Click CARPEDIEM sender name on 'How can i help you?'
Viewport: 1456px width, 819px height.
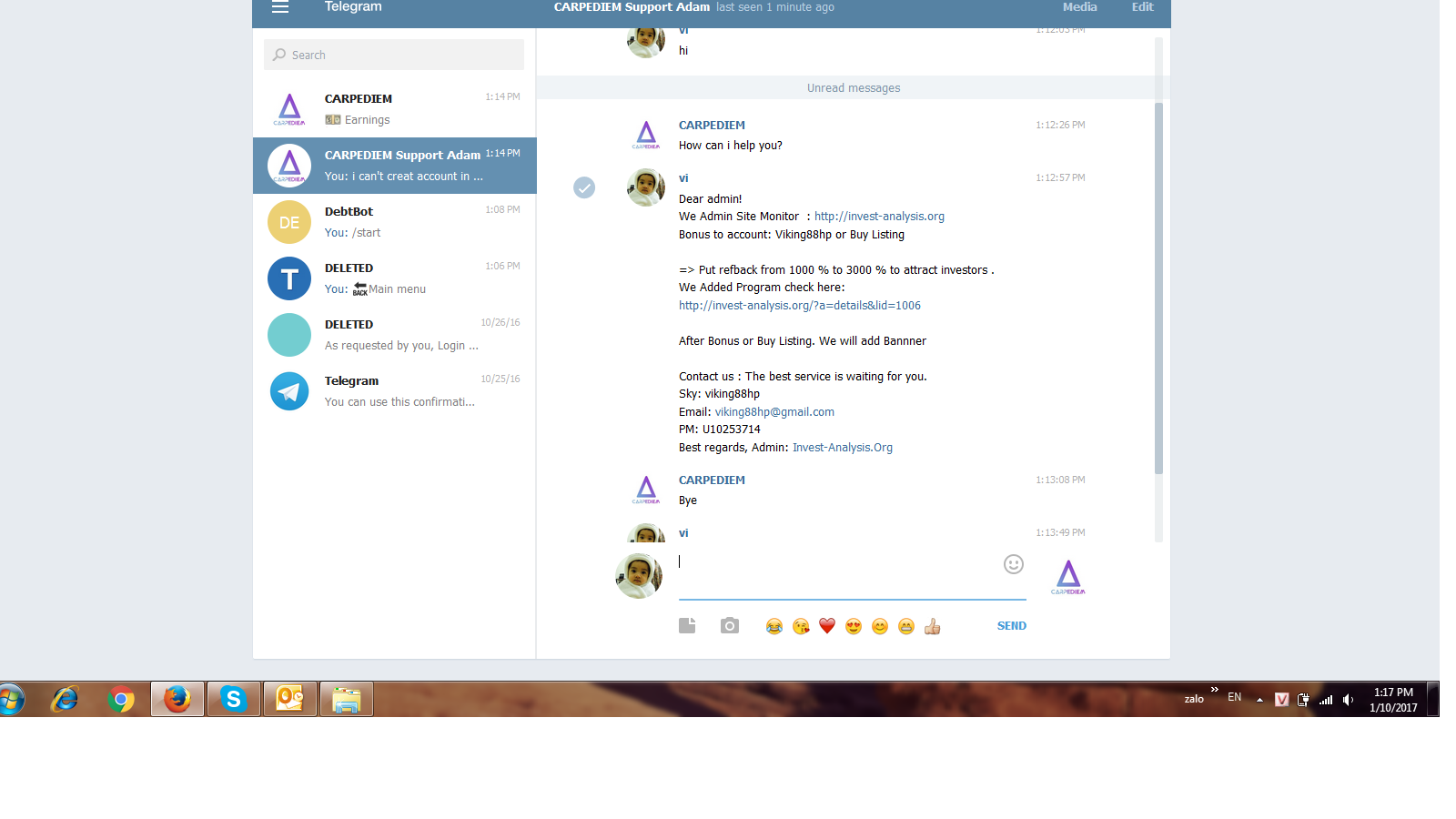click(712, 126)
